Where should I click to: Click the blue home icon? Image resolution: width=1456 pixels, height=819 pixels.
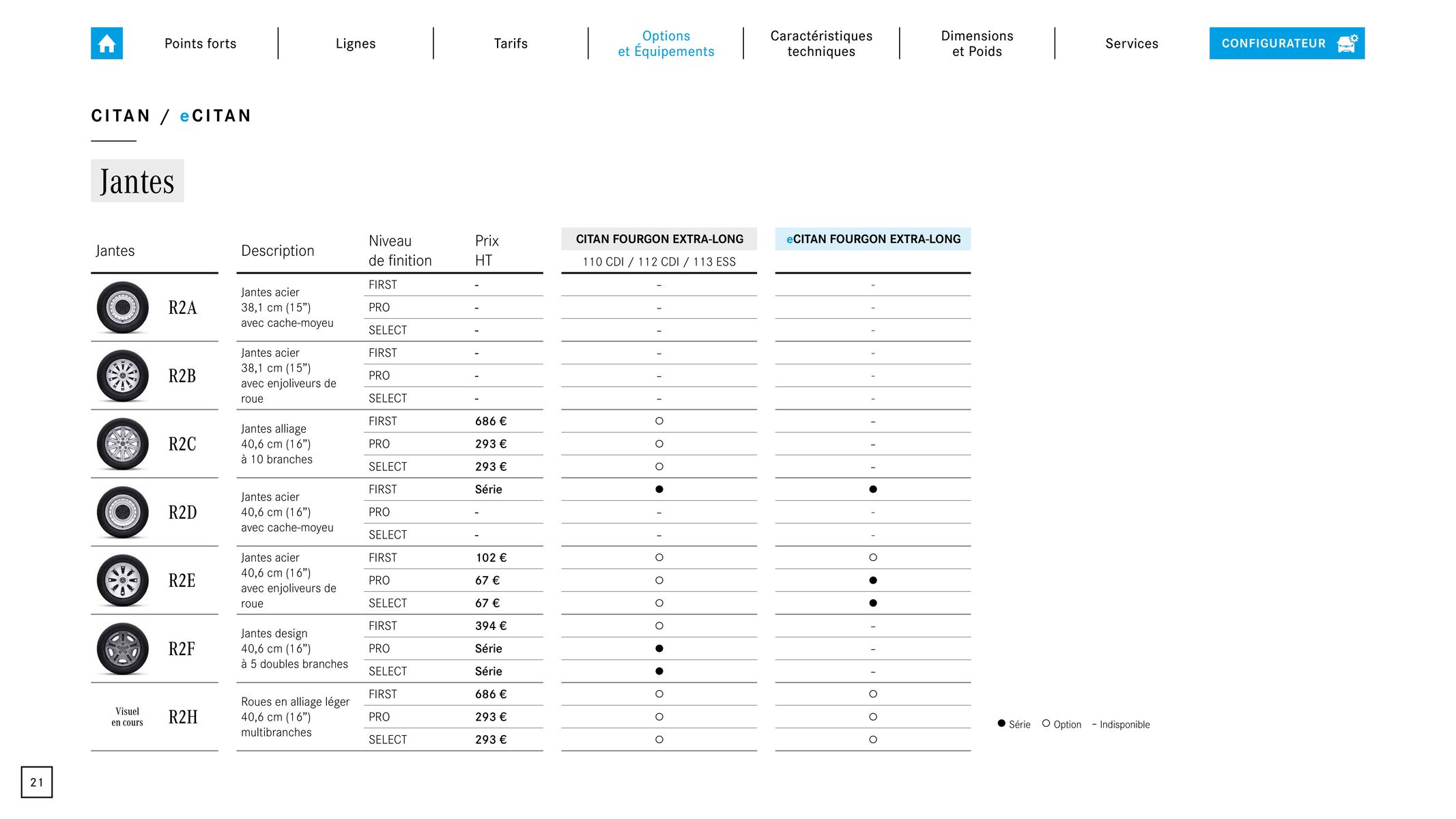(x=106, y=43)
